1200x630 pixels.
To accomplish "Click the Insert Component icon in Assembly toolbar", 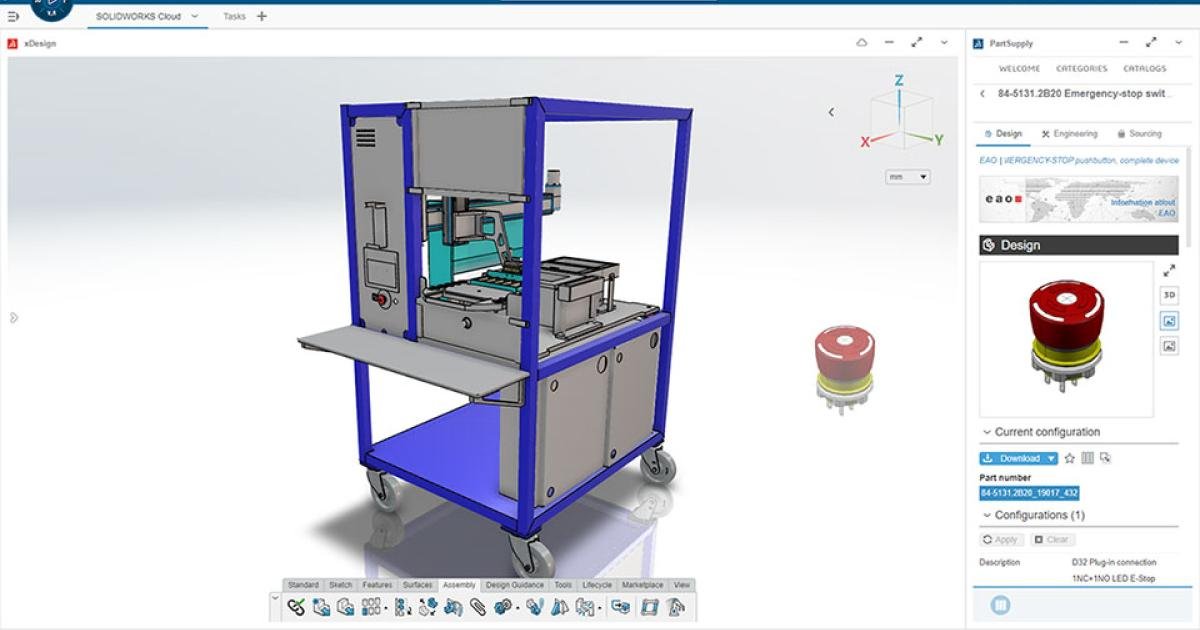I will tap(322, 606).
